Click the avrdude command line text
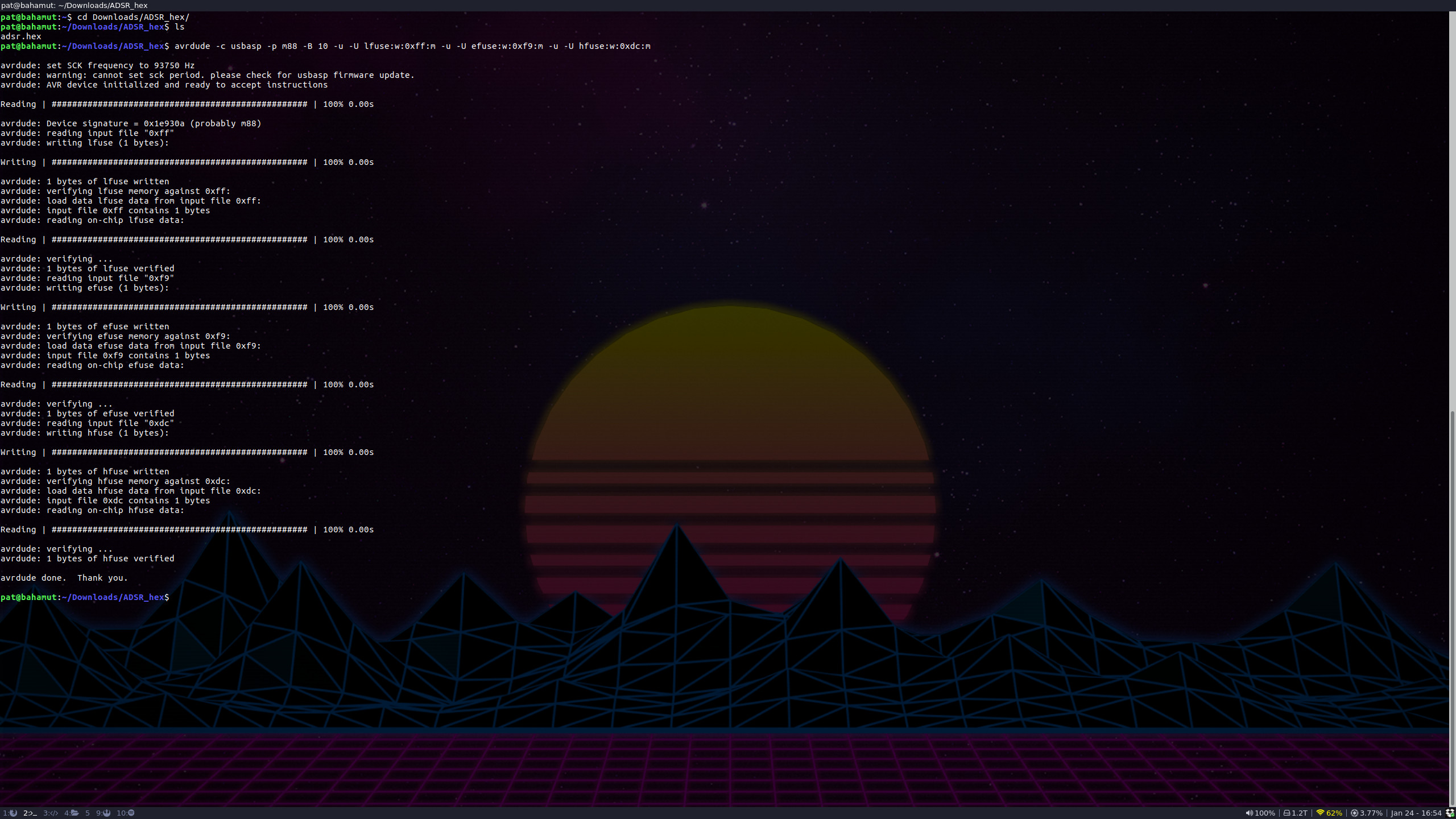This screenshot has width=1456, height=819. [412, 46]
